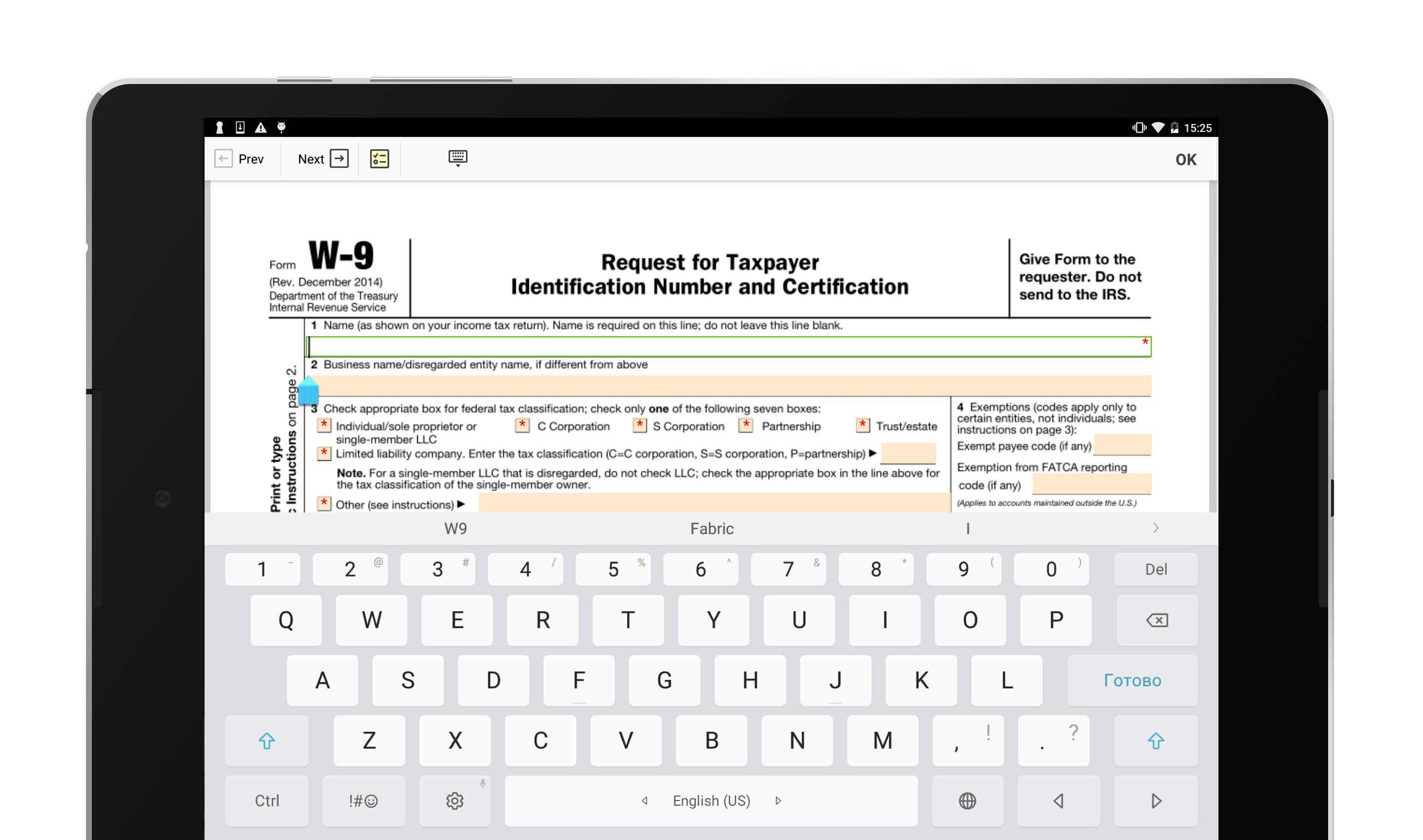
Task: Check the Other (see instructions) box
Action: (x=324, y=503)
